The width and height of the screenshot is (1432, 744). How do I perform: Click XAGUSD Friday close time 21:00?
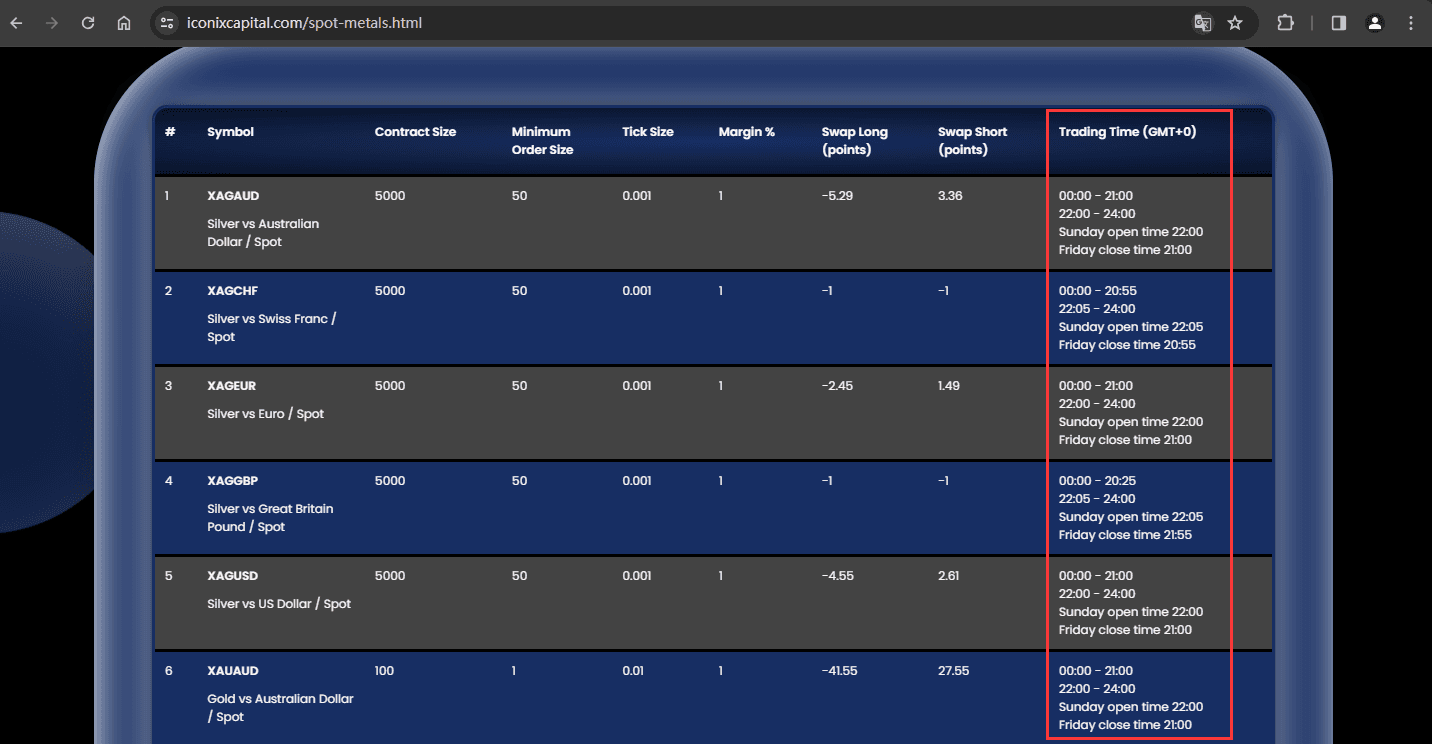click(1125, 630)
